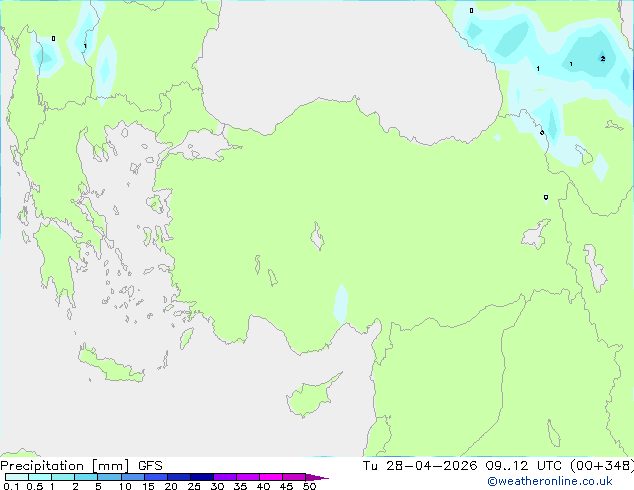Pick the legend swatch between 25 and 30

[201, 477]
